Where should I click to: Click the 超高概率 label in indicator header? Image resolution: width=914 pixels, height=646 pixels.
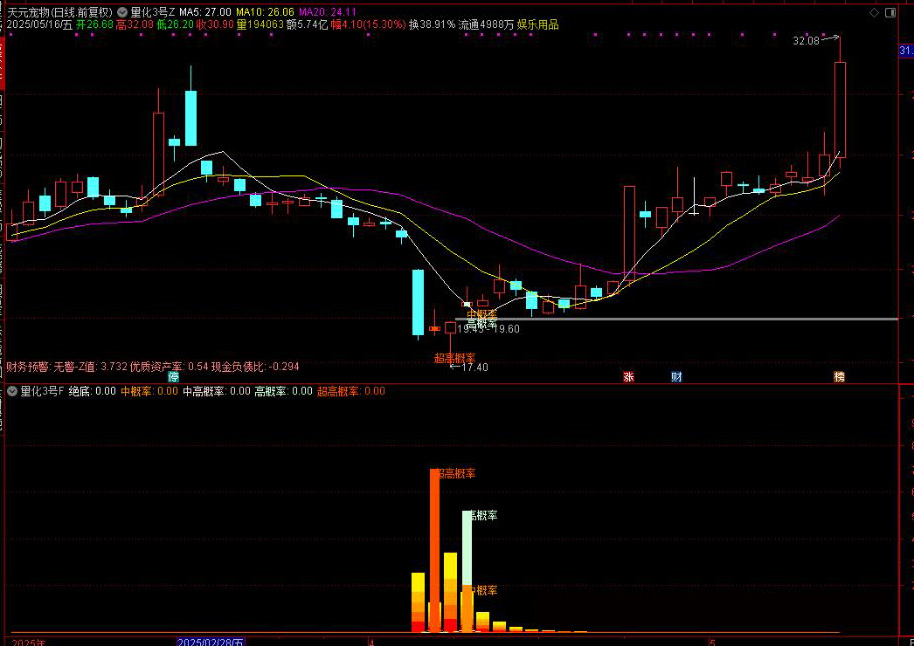pyautogui.click(x=350, y=392)
